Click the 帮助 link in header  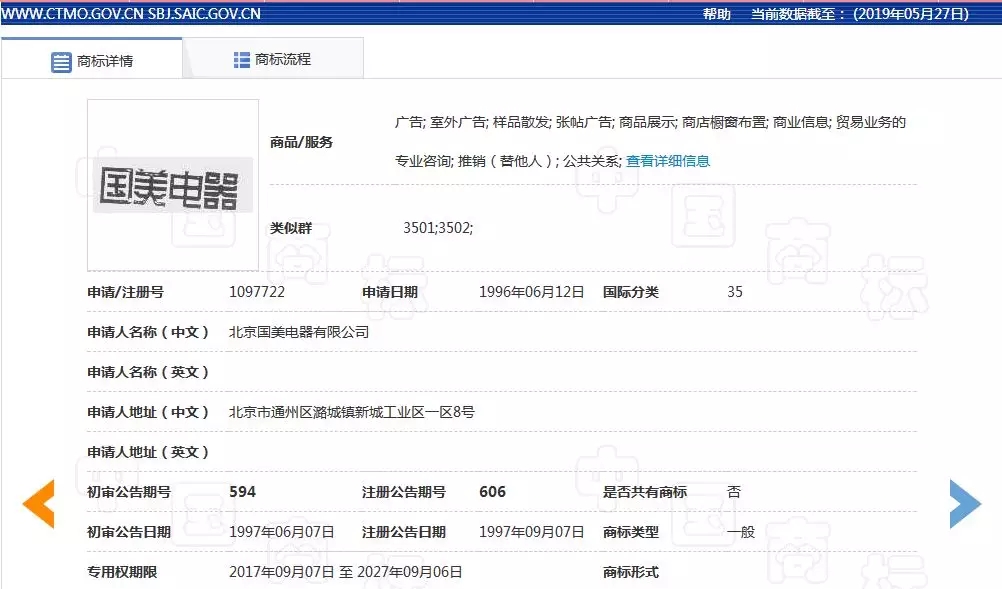[x=717, y=13]
